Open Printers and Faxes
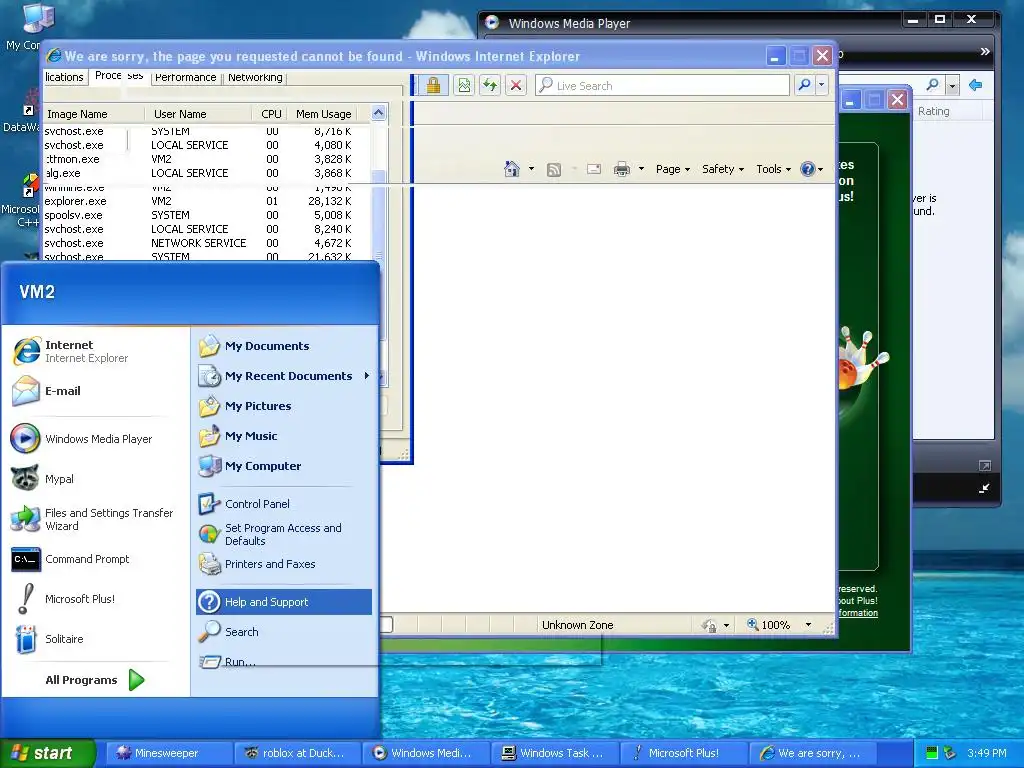1024x768 pixels. 284,564
